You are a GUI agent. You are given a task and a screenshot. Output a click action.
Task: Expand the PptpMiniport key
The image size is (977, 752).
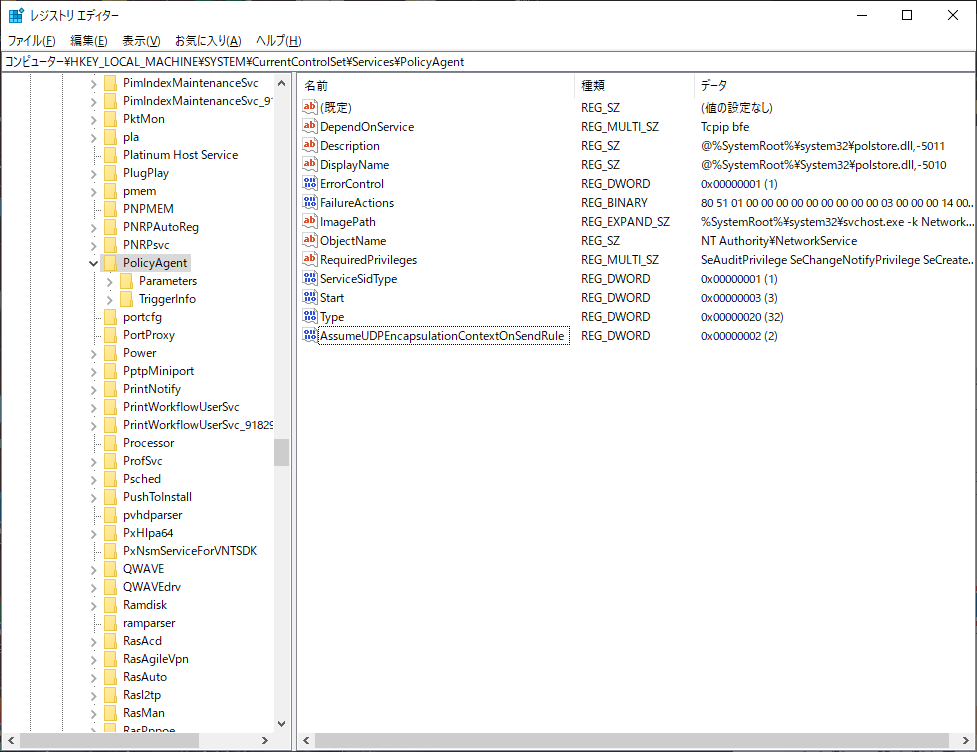pos(93,371)
